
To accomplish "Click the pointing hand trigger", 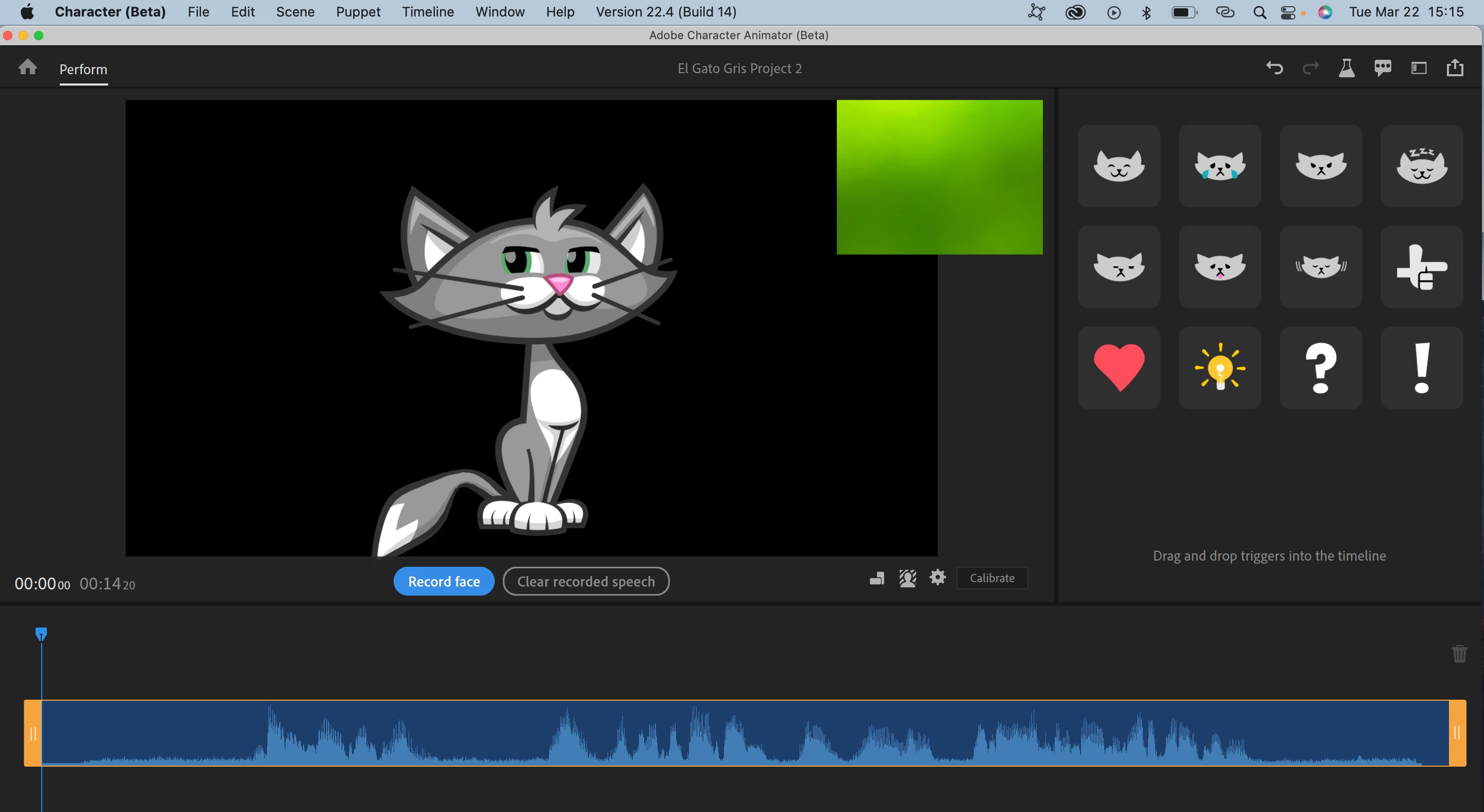I will (x=1421, y=267).
